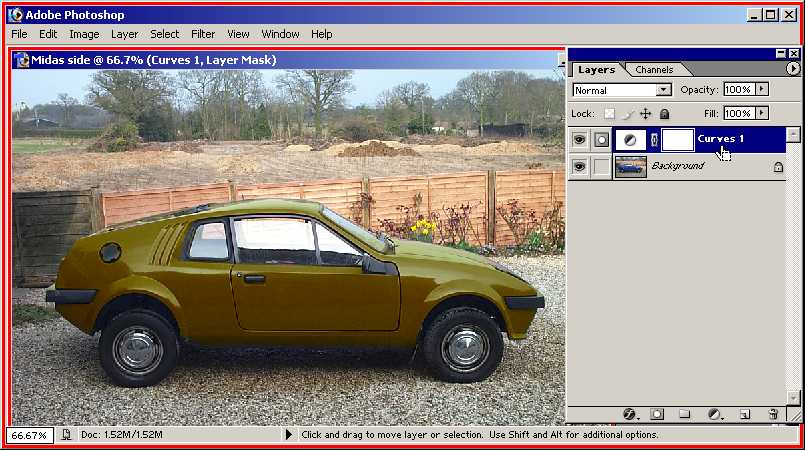This screenshot has width=805, height=450.
Task: Open the blend mode dropdown set to Normal
Action: (621, 90)
